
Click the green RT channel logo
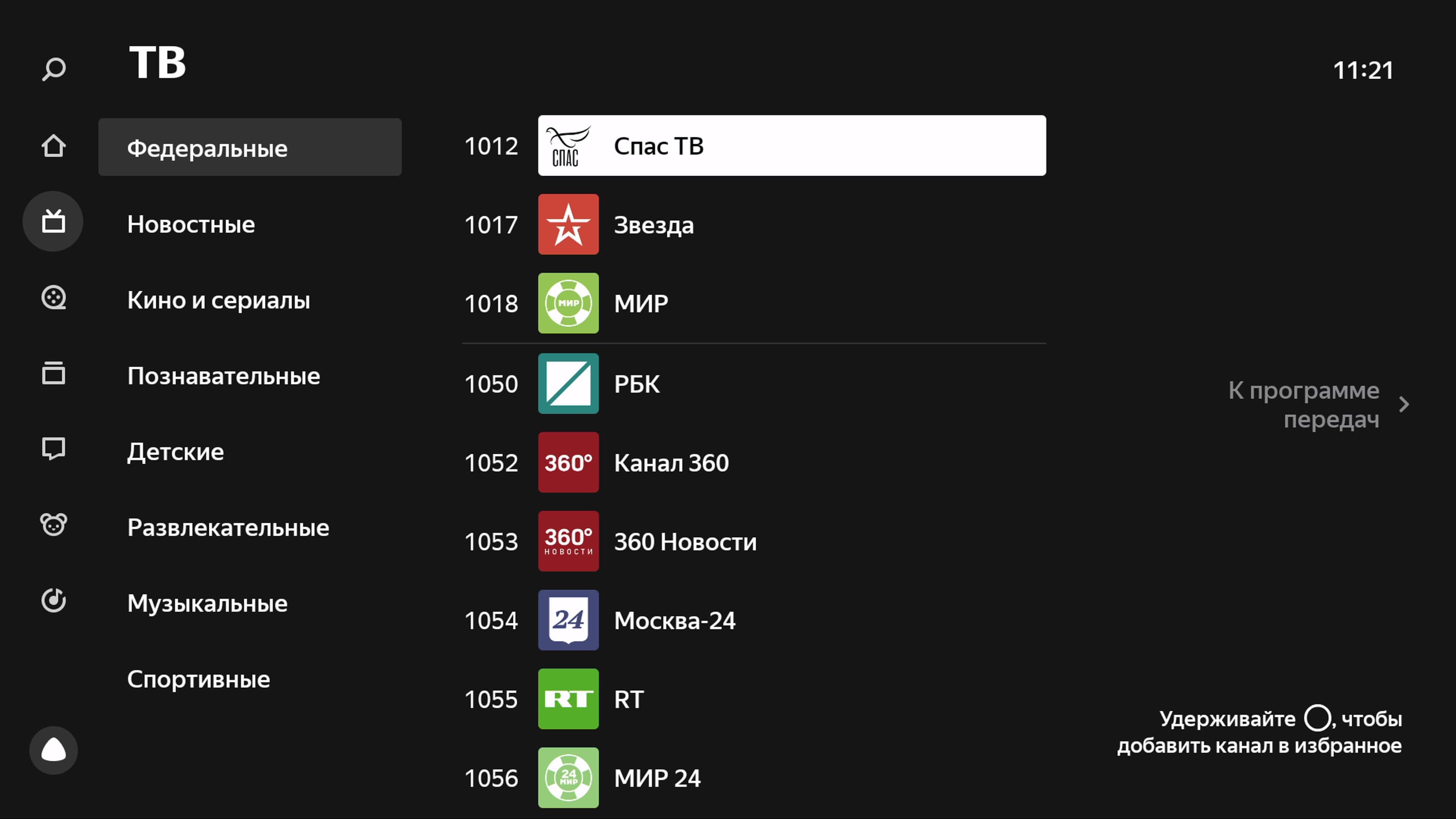pos(568,699)
